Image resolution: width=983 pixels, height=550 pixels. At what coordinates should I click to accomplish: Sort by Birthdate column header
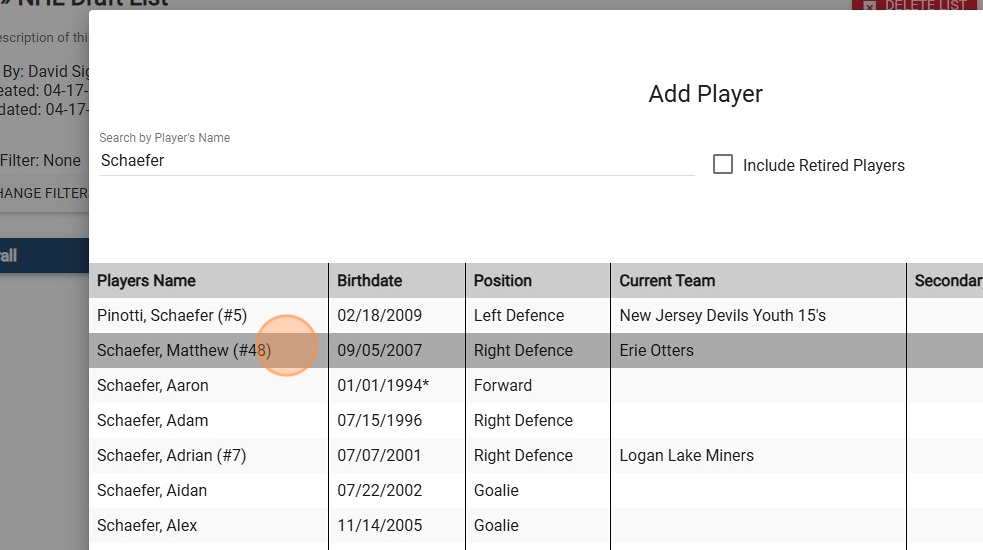(x=370, y=281)
